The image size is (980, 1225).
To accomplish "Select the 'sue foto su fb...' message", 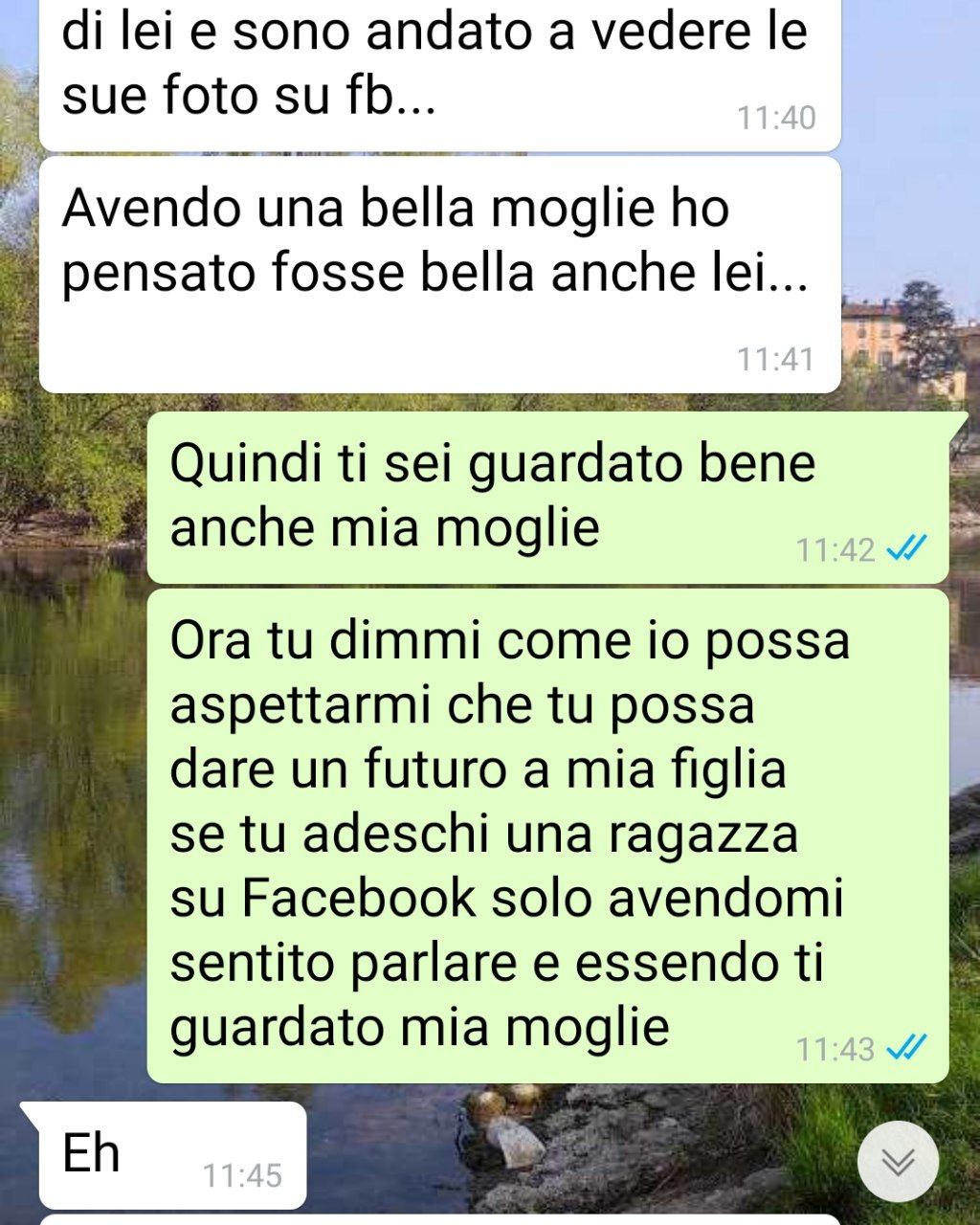I will coord(439,75).
